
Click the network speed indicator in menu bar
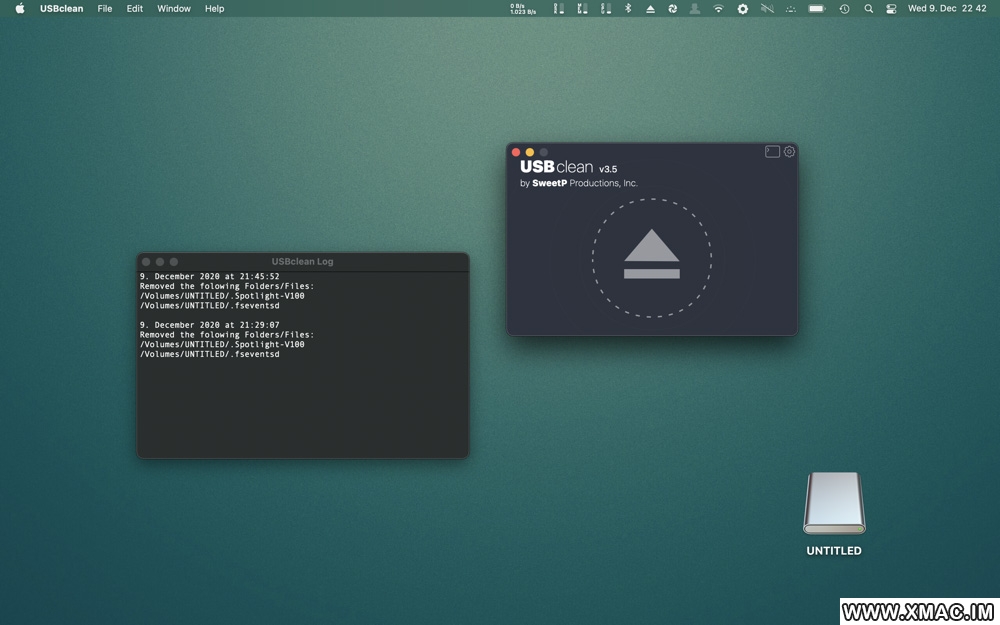pyautogui.click(x=523, y=9)
